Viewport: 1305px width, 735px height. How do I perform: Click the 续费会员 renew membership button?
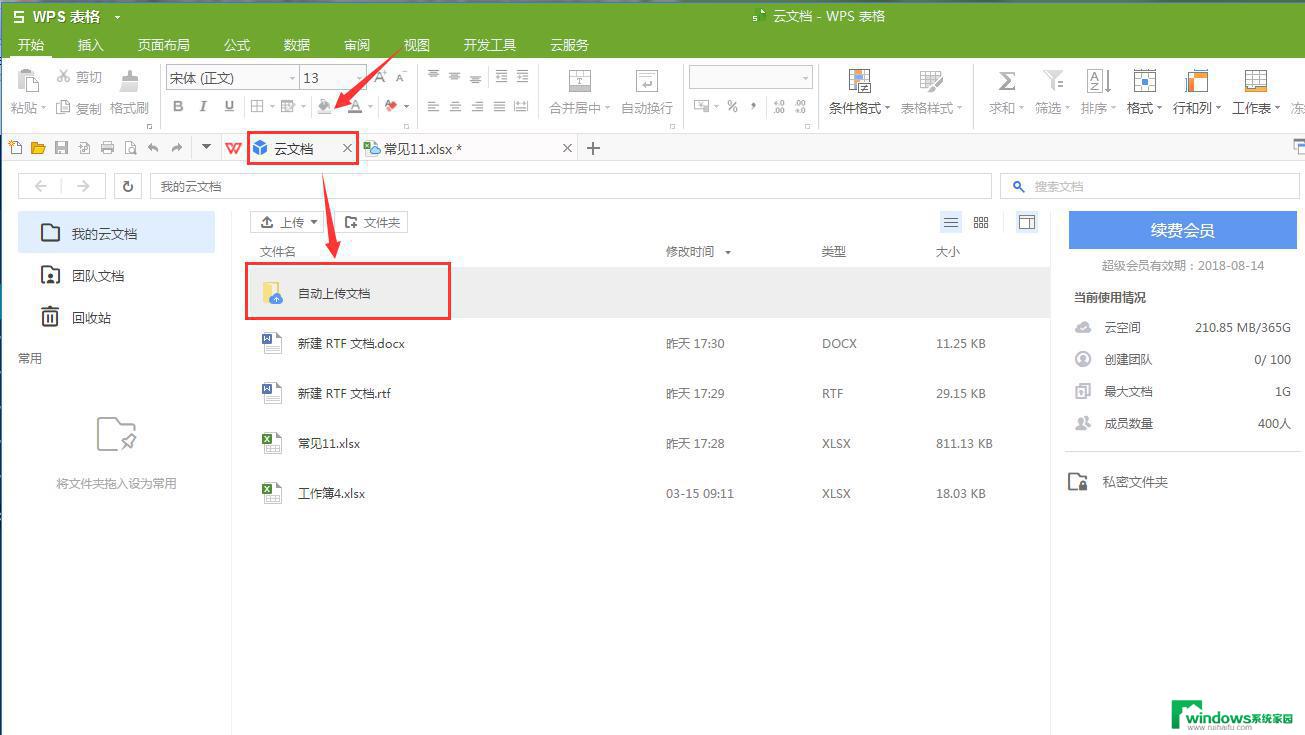(1182, 230)
